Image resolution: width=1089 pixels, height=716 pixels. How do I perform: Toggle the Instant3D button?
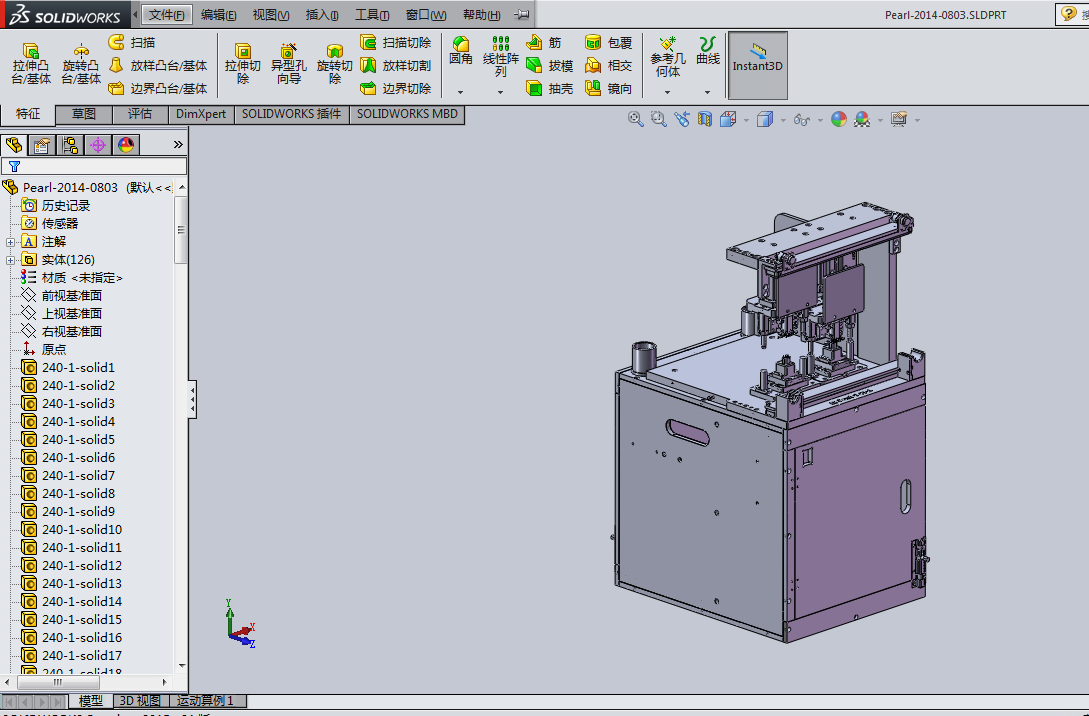[x=757, y=65]
